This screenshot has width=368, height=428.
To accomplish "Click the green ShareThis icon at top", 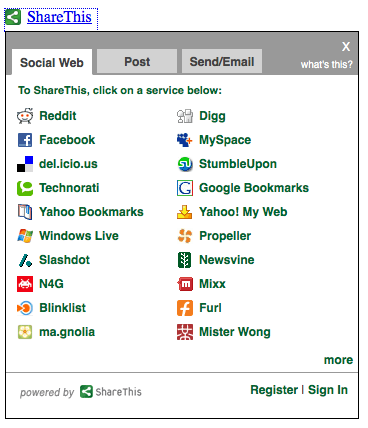I will coord(13,17).
